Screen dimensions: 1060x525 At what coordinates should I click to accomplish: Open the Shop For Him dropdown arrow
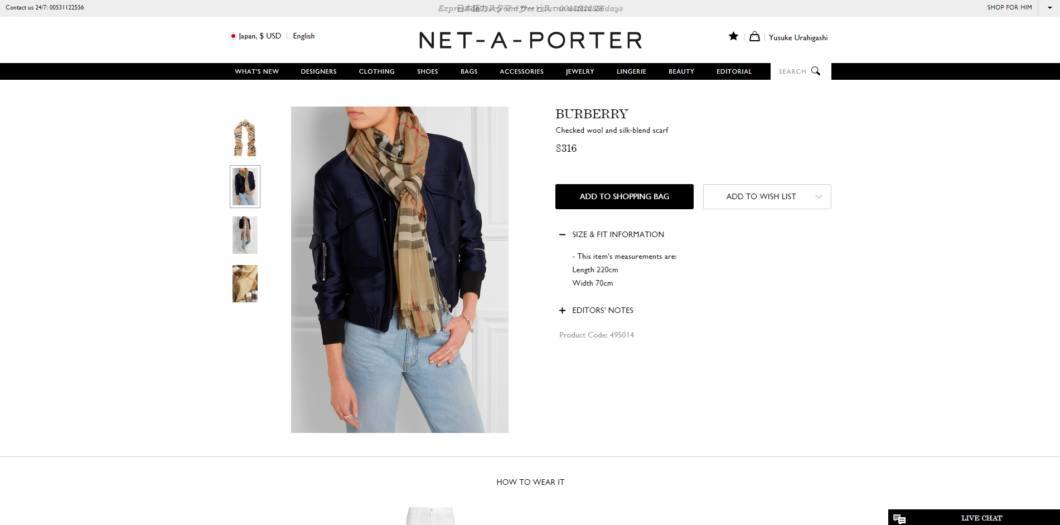click(1049, 7)
